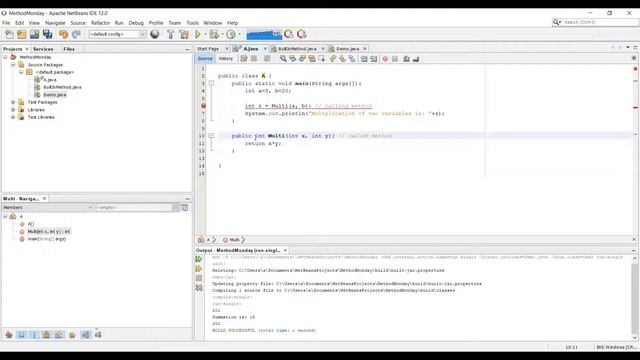The height and width of the screenshot is (360, 640).
Task: Switch to the BuiltInMethod.java editor tab
Action: [297, 49]
